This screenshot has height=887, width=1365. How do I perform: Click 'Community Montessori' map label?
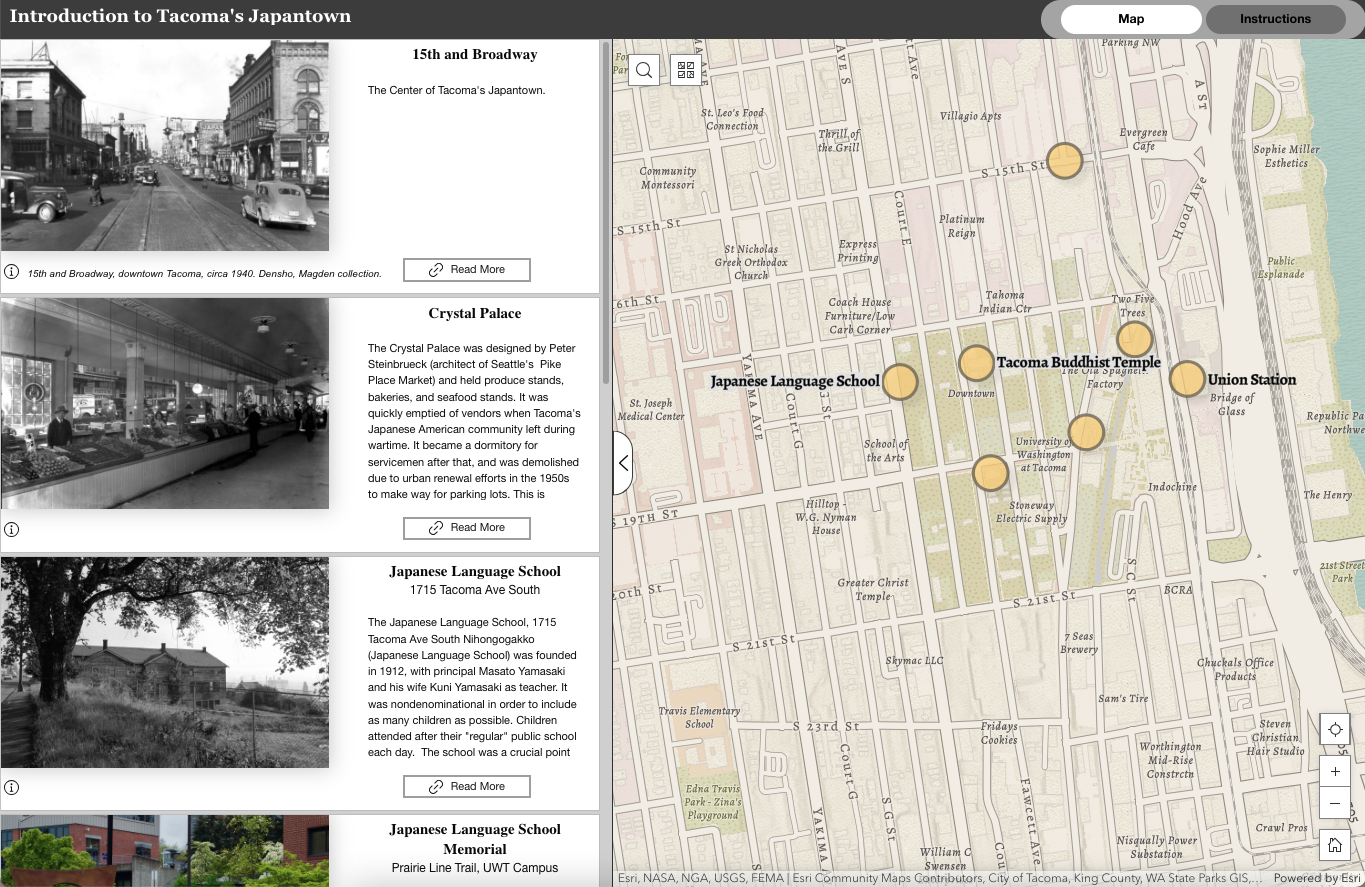pos(667,178)
